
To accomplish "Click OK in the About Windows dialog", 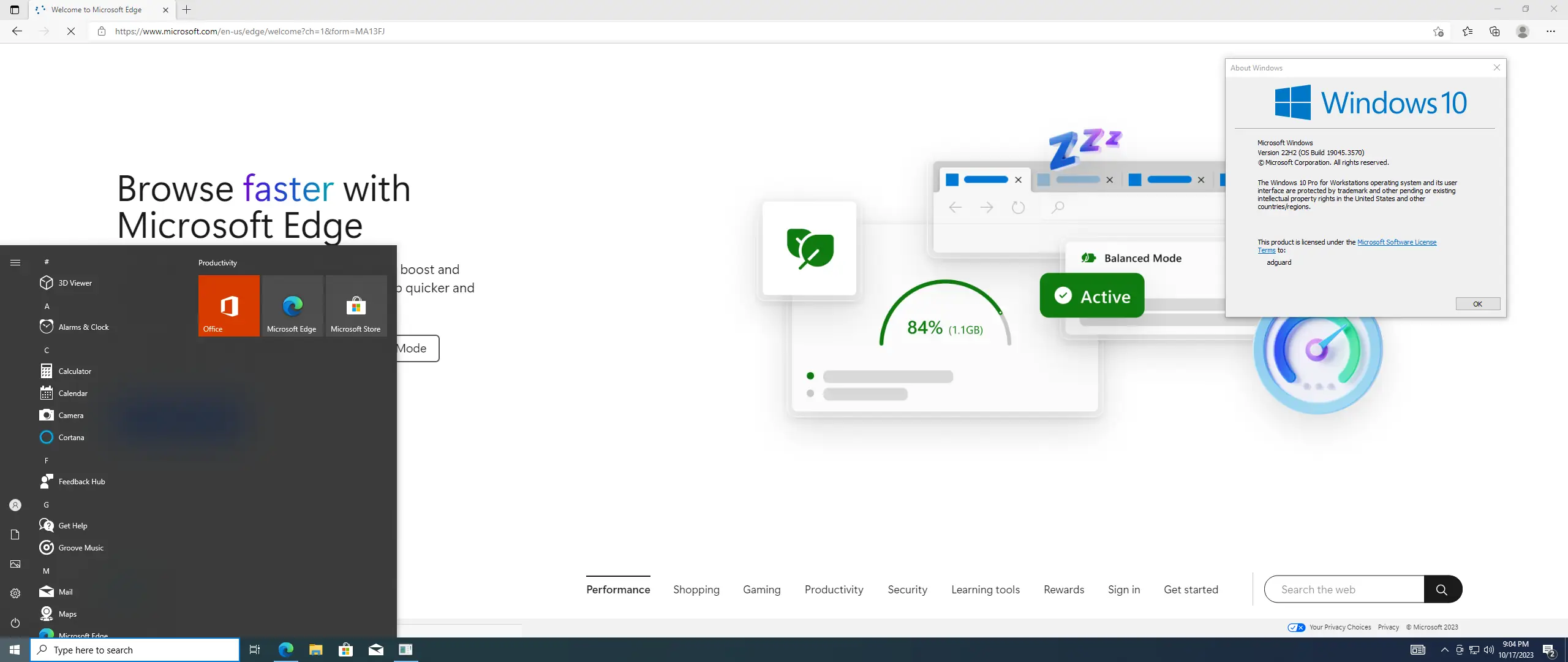I will [x=1477, y=303].
